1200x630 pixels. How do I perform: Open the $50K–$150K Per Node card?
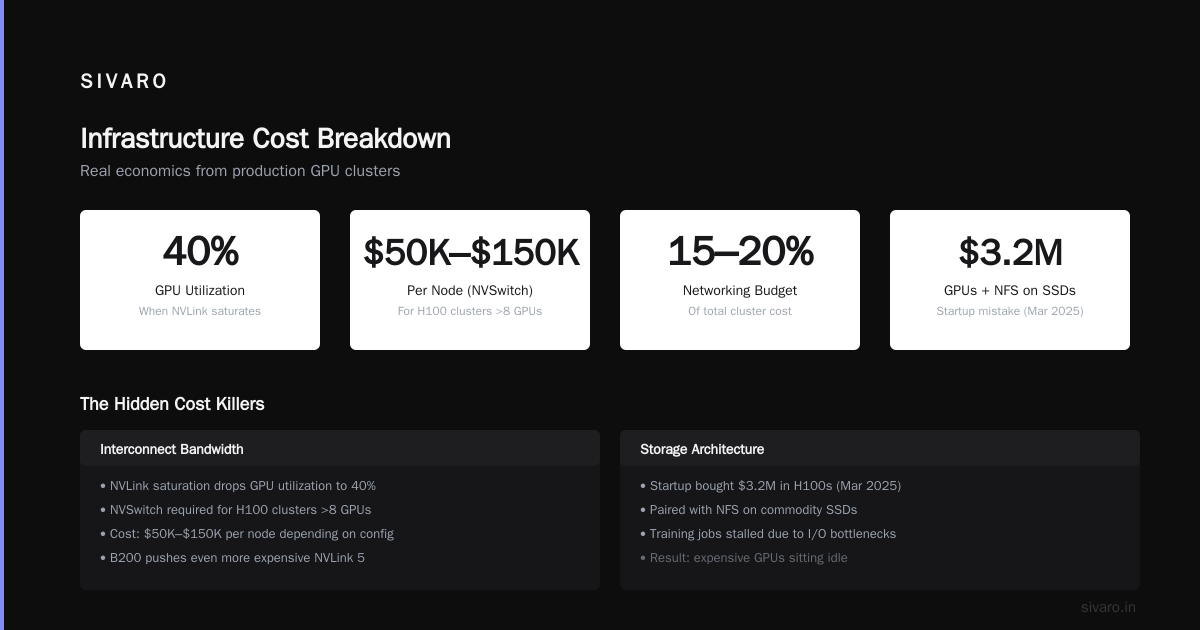pyautogui.click(x=470, y=280)
